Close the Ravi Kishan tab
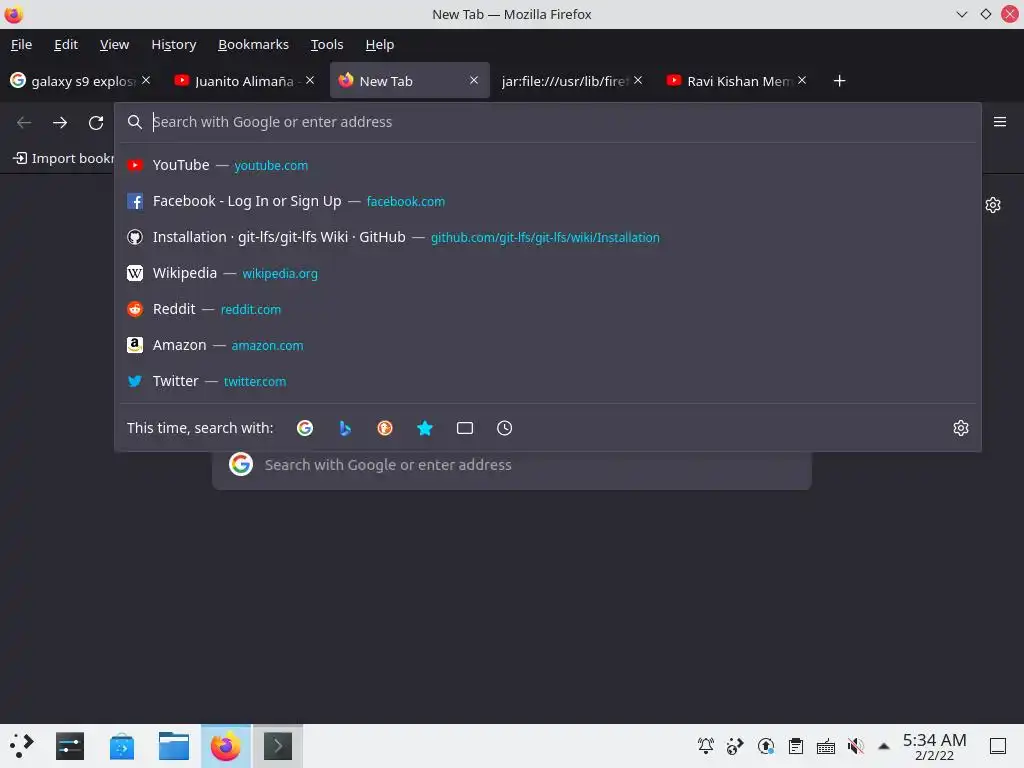This screenshot has width=1024, height=768. click(x=802, y=80)
